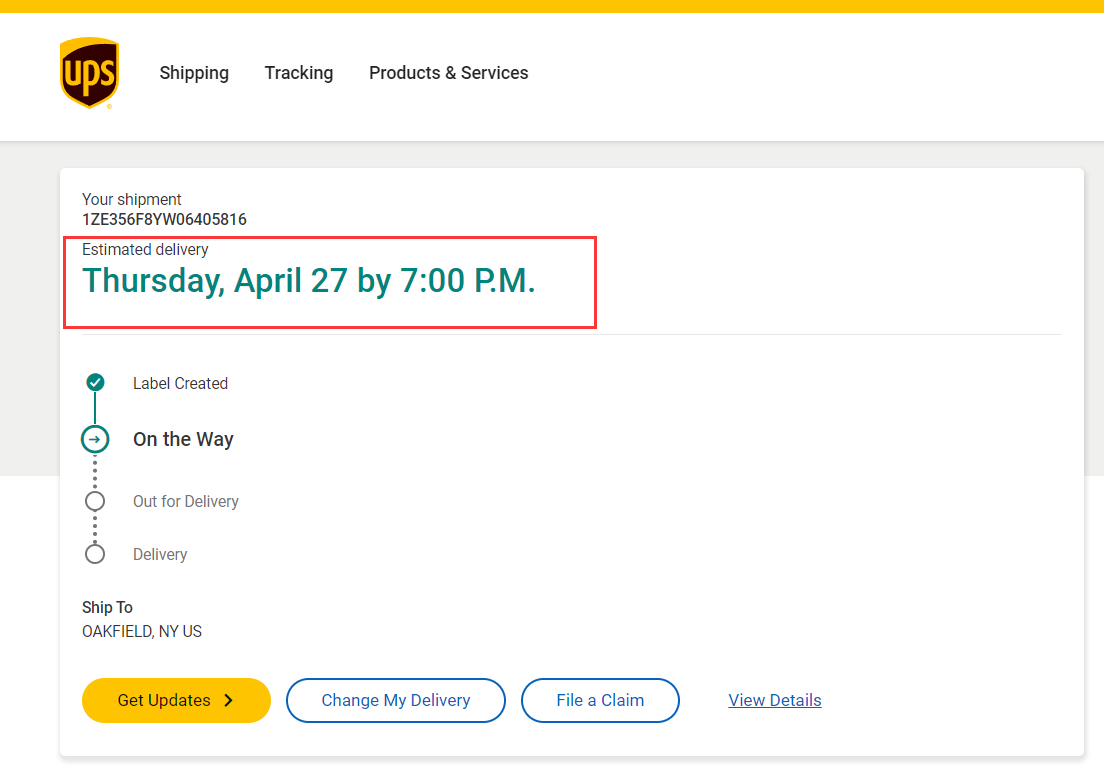Click the Change My Delivery button

[396, 700]
